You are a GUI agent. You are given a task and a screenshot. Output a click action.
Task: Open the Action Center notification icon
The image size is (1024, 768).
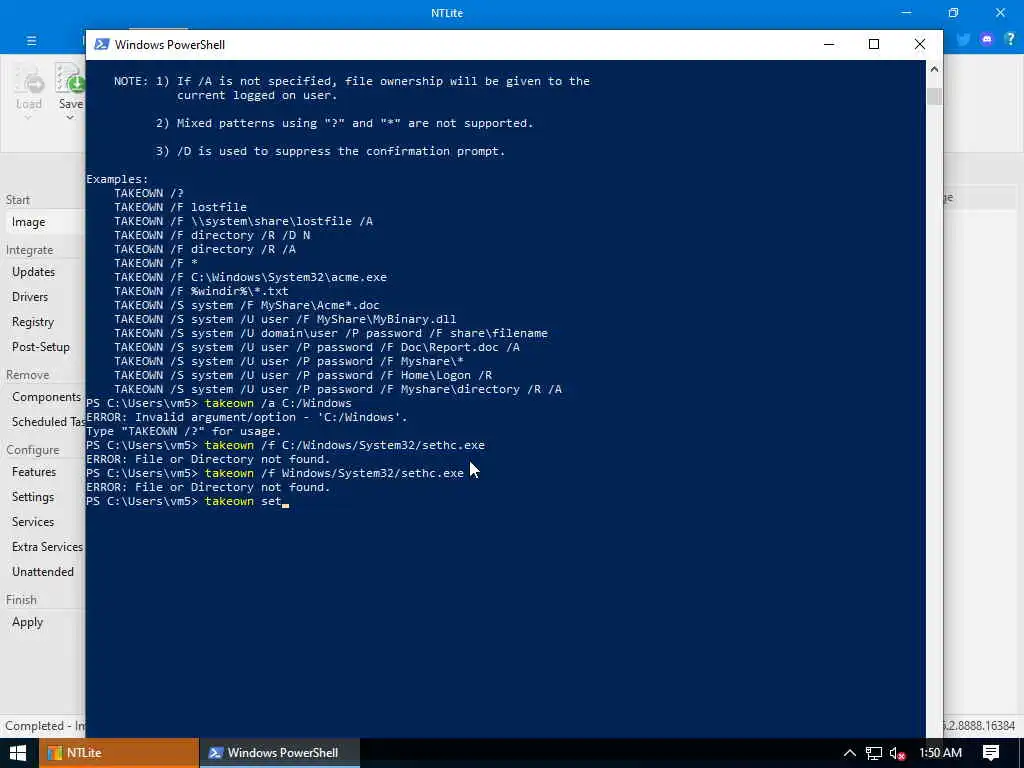click(x=991, y=753)
